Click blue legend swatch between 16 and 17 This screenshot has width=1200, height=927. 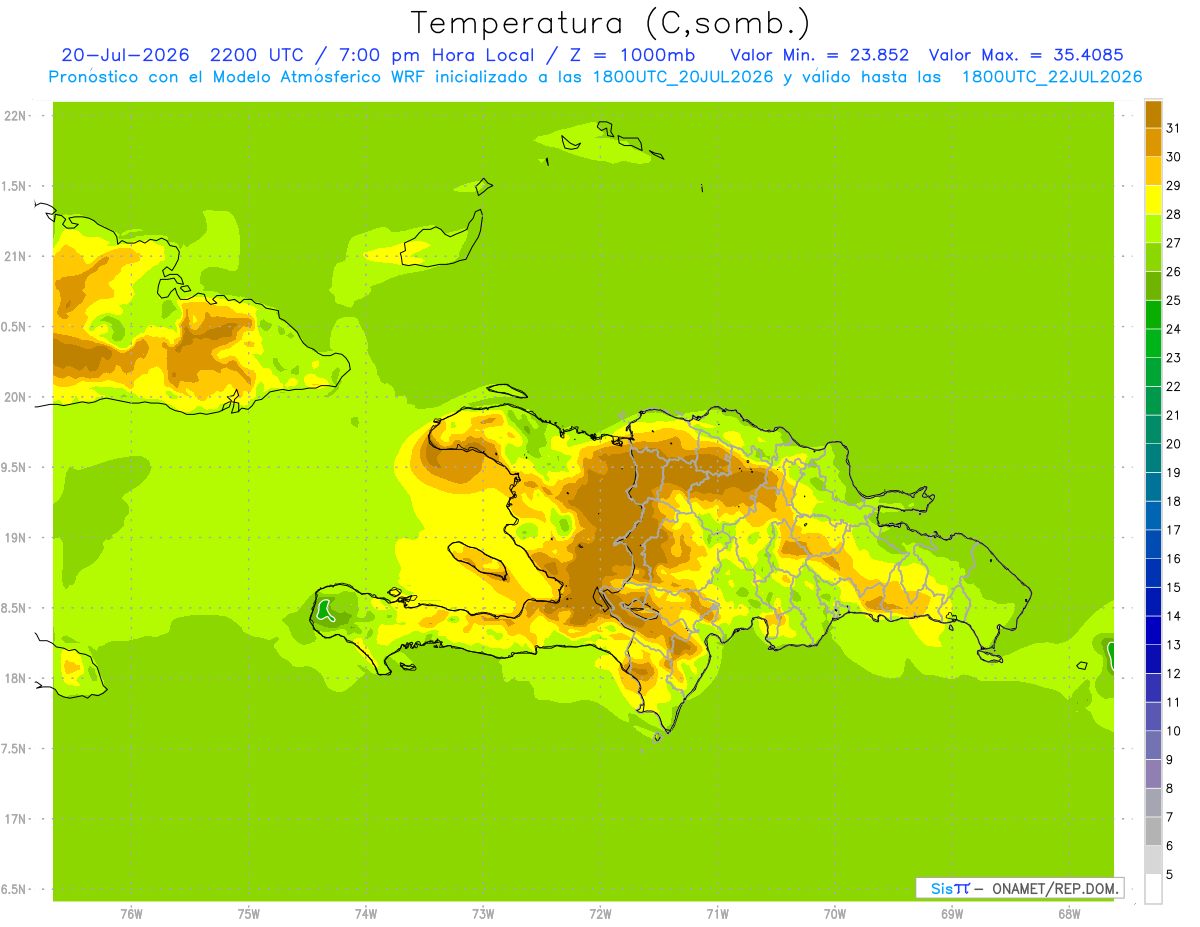tap(1153, 544)
